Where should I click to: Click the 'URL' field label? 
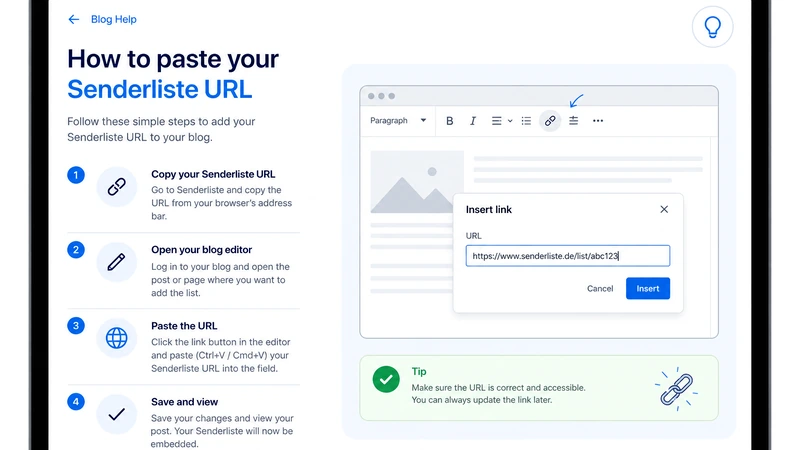pos(473,236)
